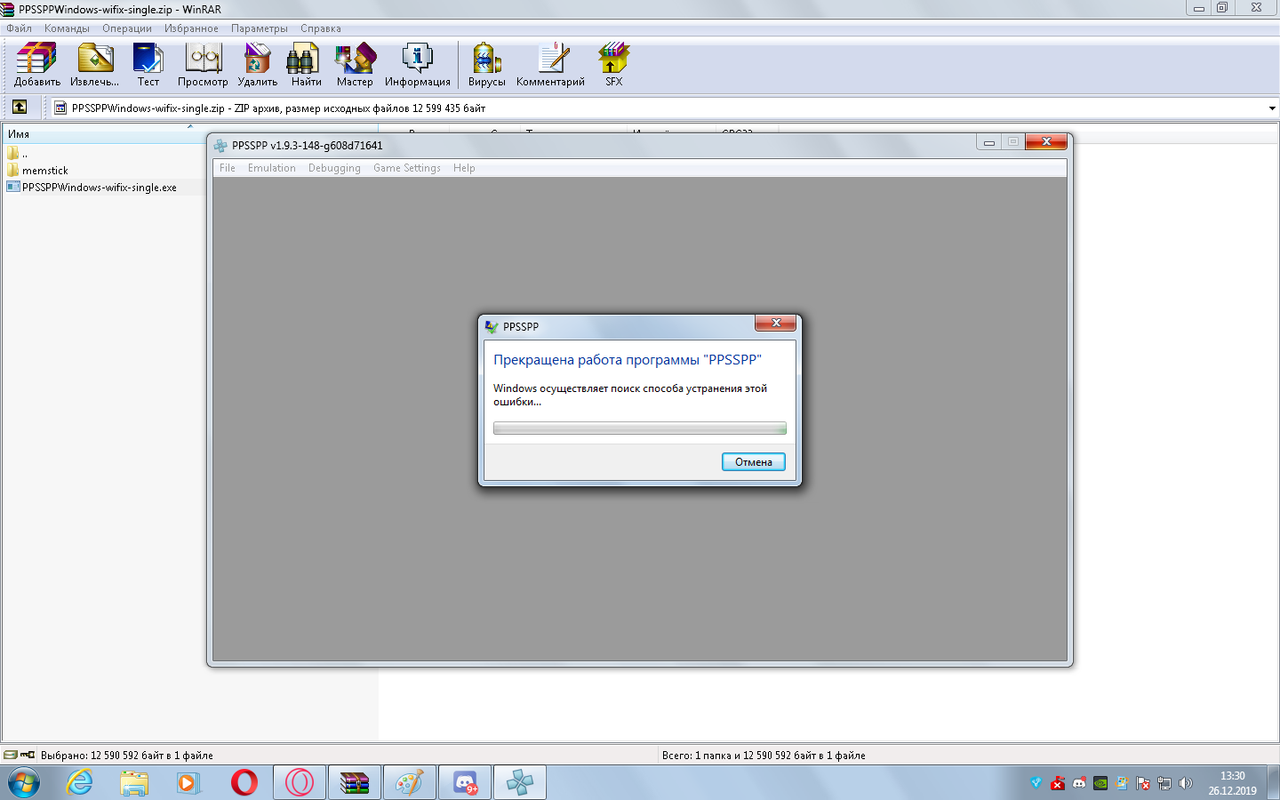1280x800 pixels.
Task: Switch to WinRAR taskbar button
Action: pos(355,783)
